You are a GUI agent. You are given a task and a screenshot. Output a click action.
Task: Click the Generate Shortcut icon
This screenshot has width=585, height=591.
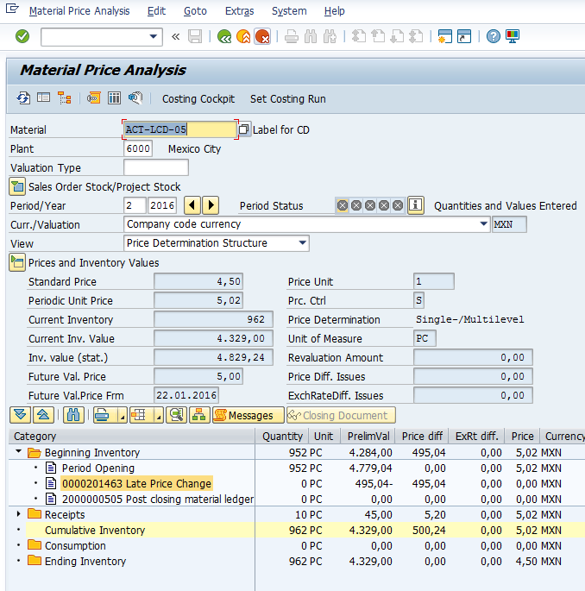point(464,37)
